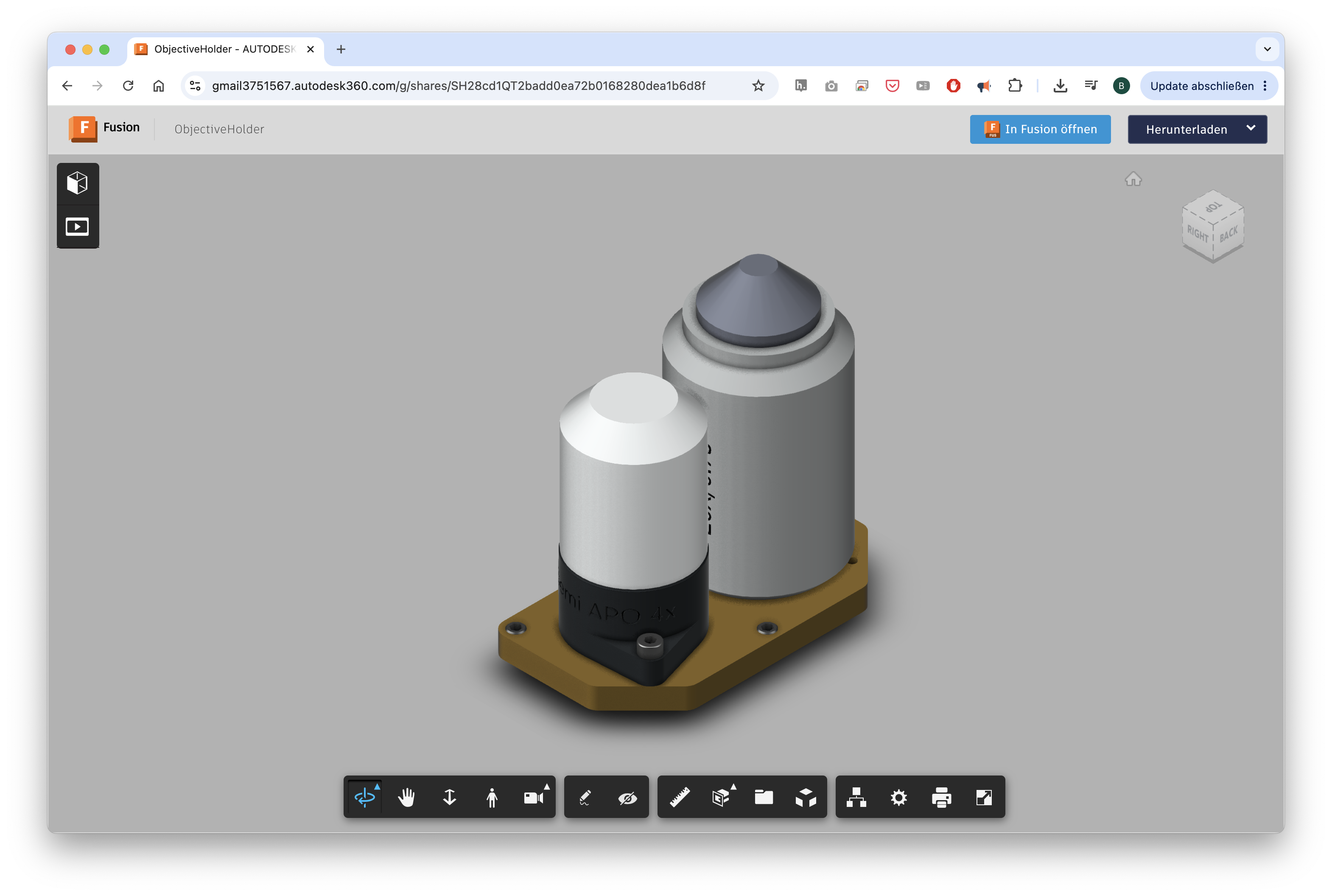
Task: Open the Chrome three-dot menu
Action: 1265,86
